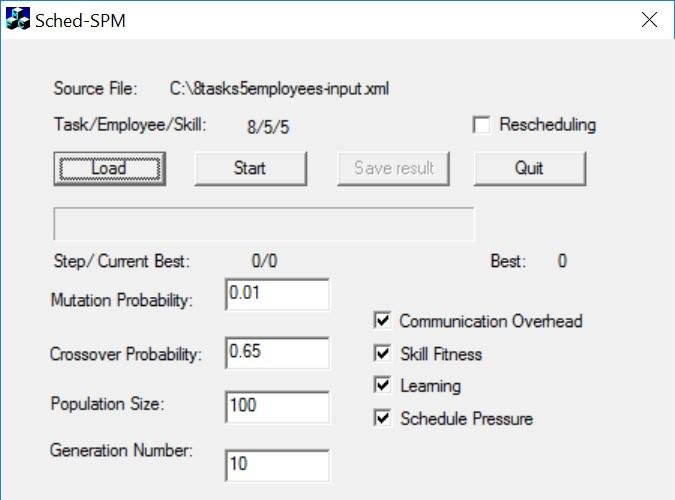Enable the Rescheduling checkbox
The height and width of the screenshot is (500, 675).
(481, 125)
